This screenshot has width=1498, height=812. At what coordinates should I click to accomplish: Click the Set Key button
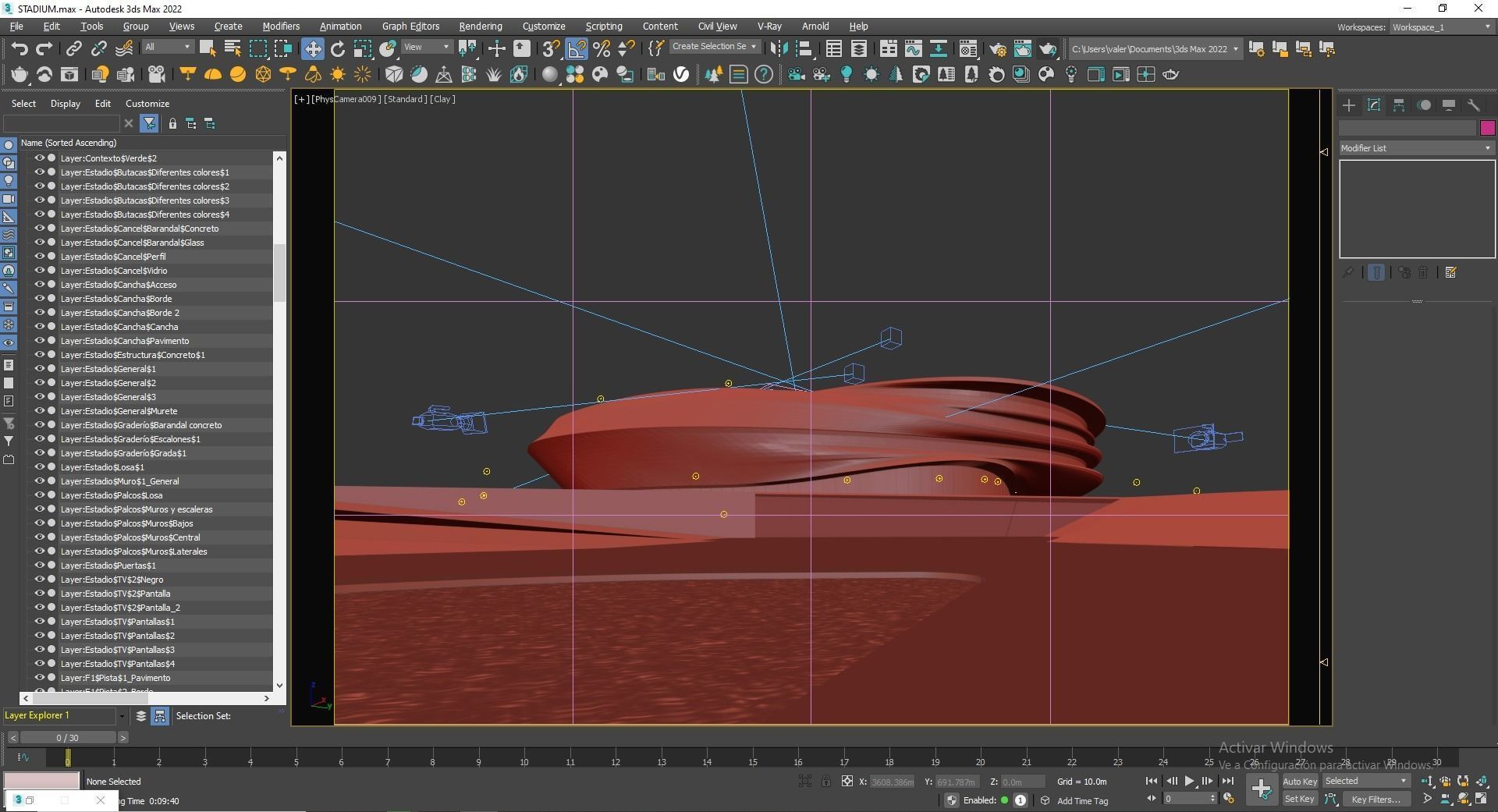coord(1299,799)
